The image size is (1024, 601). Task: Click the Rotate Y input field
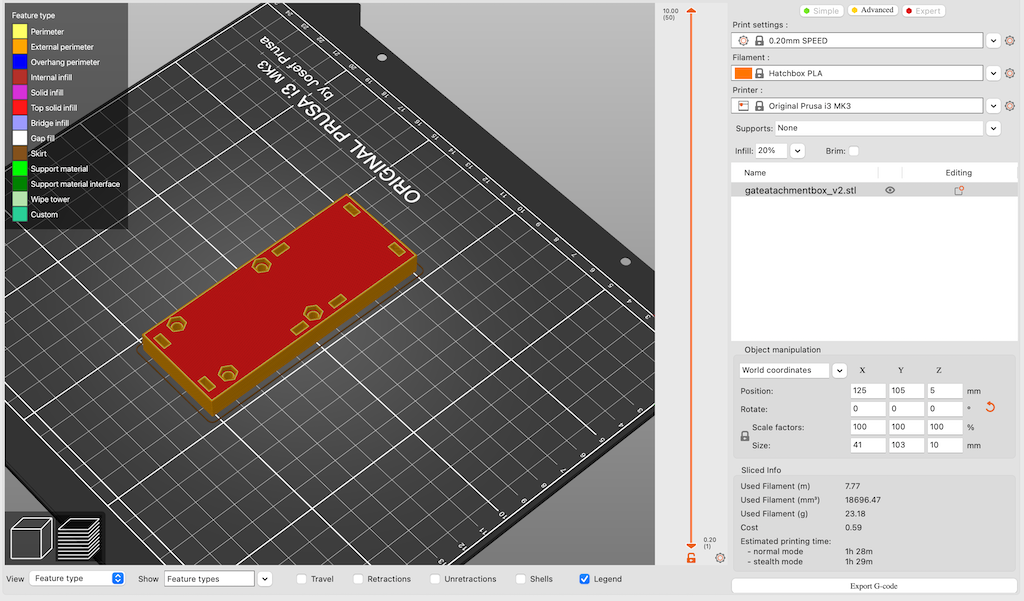coord(906,409)
